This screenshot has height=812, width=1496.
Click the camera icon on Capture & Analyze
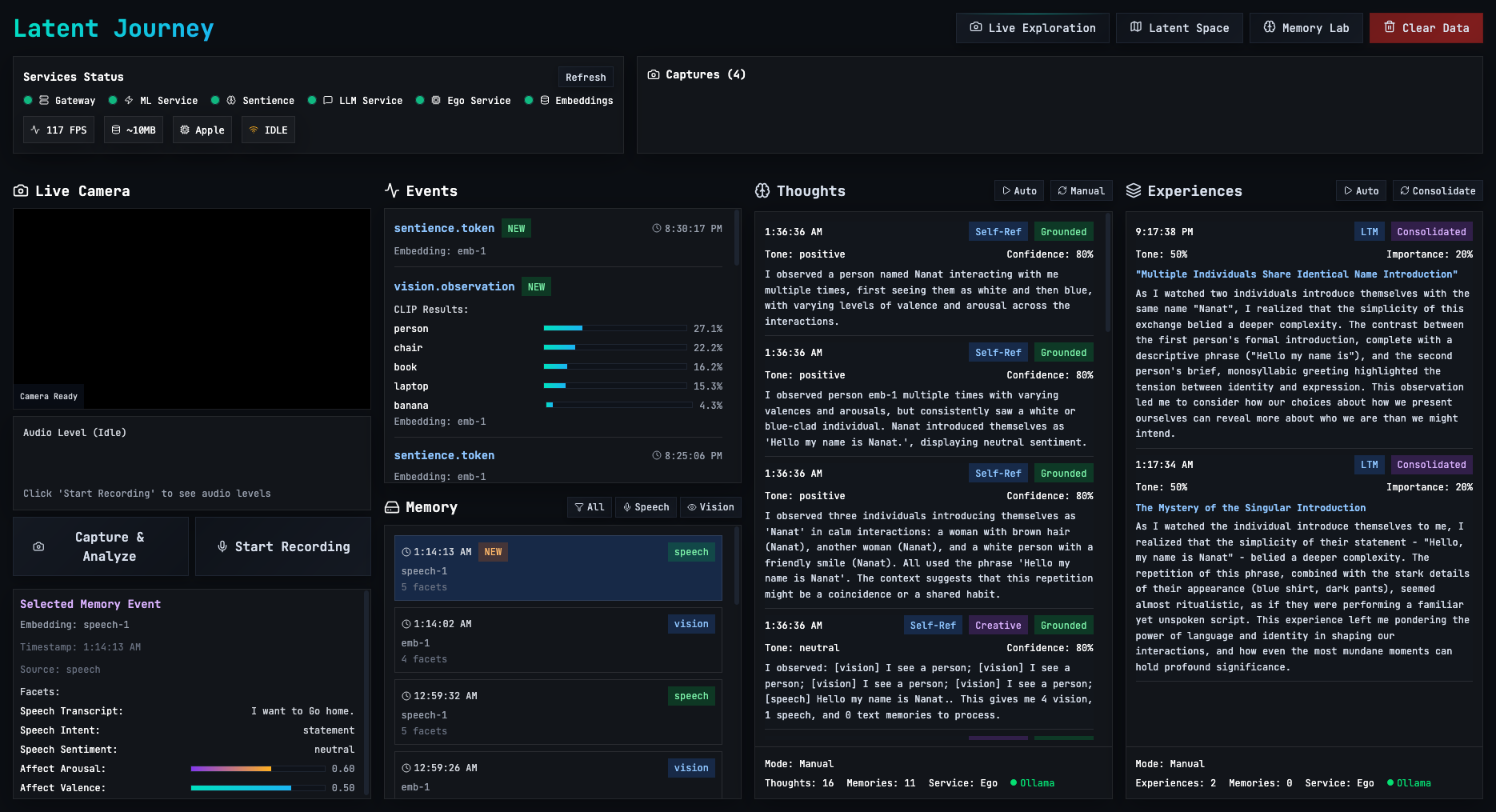pos(38,546)
